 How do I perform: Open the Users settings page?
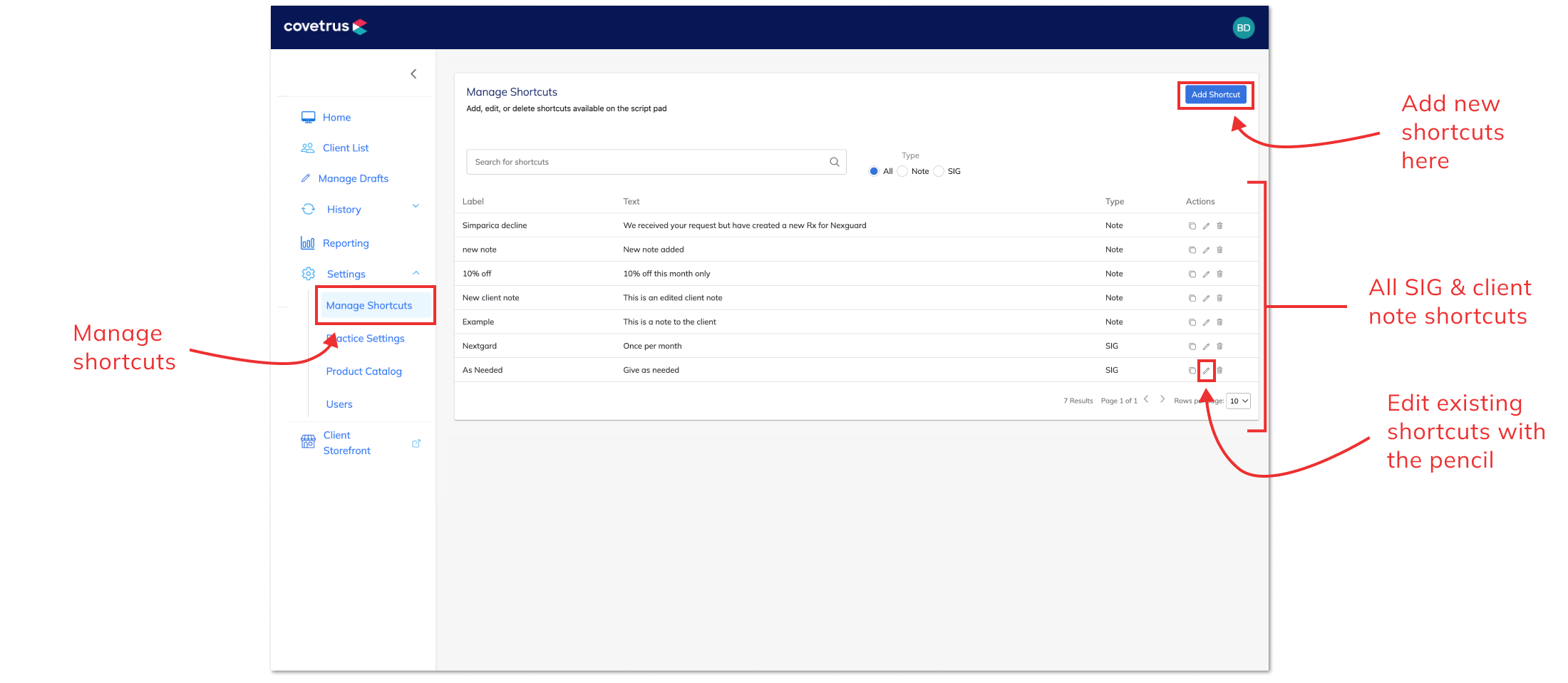pos(339,404)
